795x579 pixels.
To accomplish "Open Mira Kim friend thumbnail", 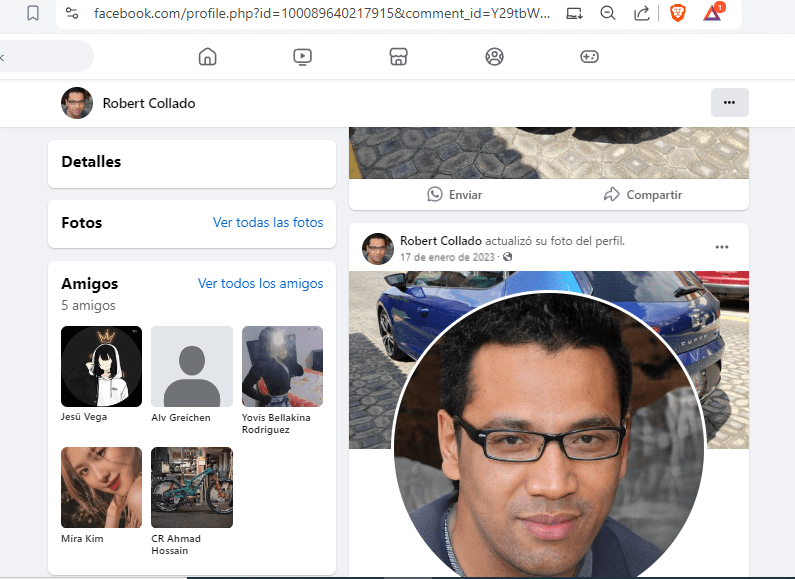I will 101,487.
